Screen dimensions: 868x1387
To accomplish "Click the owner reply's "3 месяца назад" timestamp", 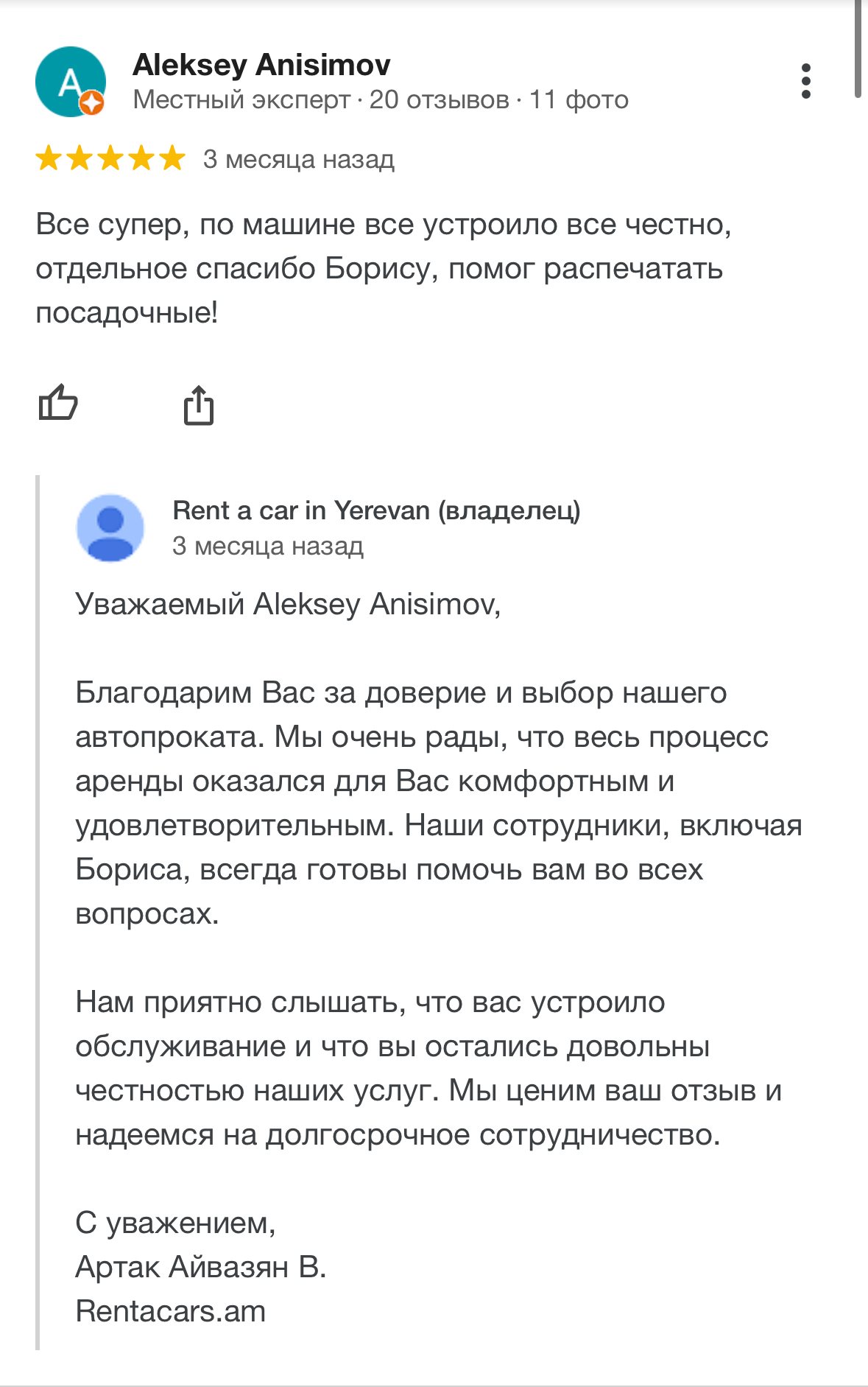I will (x=268, y=546).
